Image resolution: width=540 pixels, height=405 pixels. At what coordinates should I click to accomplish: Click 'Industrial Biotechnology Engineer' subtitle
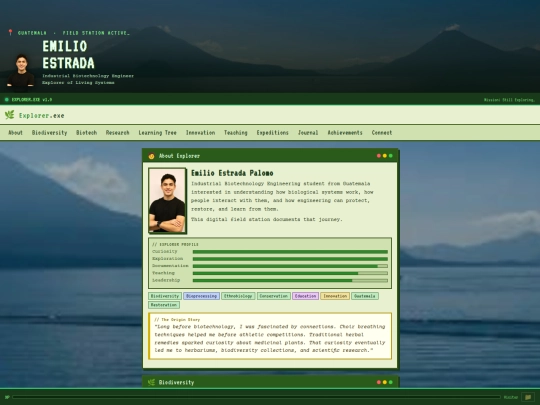click(x=88, y=76)
